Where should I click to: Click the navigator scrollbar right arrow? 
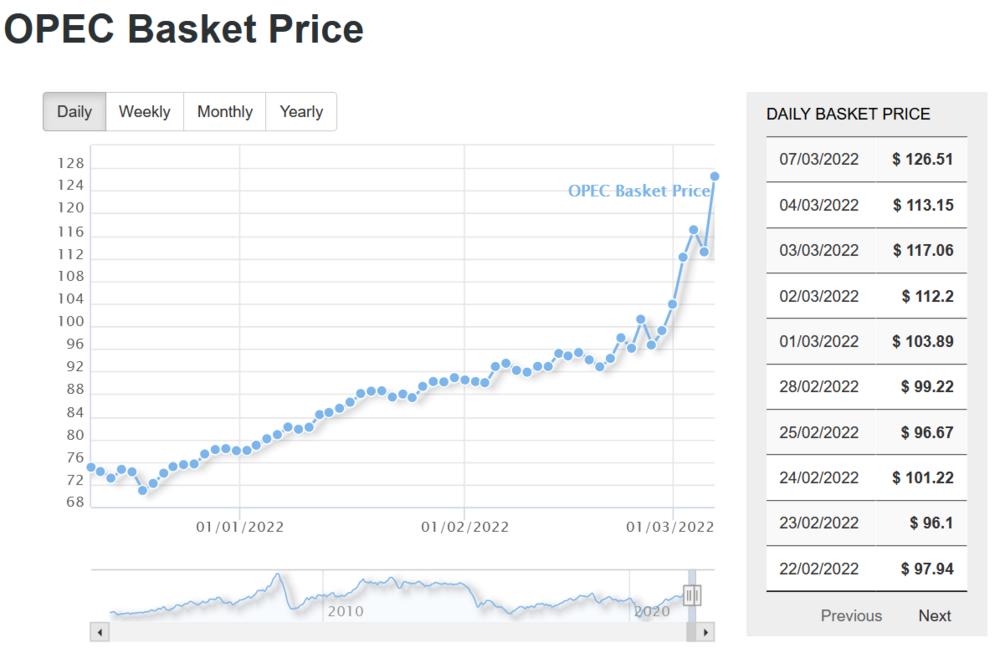pyautogui.click(x=706, y=632)
